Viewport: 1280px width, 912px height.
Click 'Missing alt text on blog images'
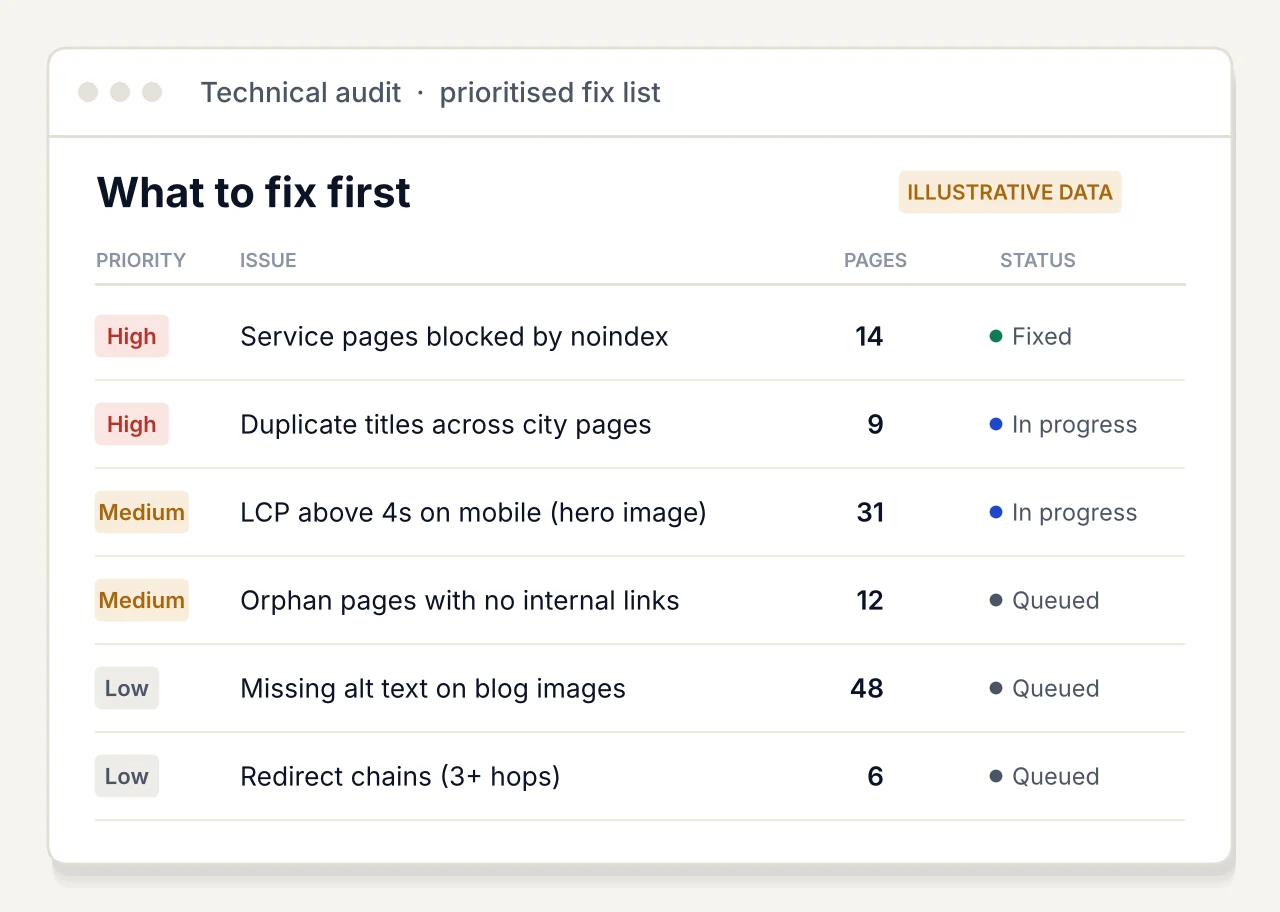pyautogui.click(x=433, y=688)
